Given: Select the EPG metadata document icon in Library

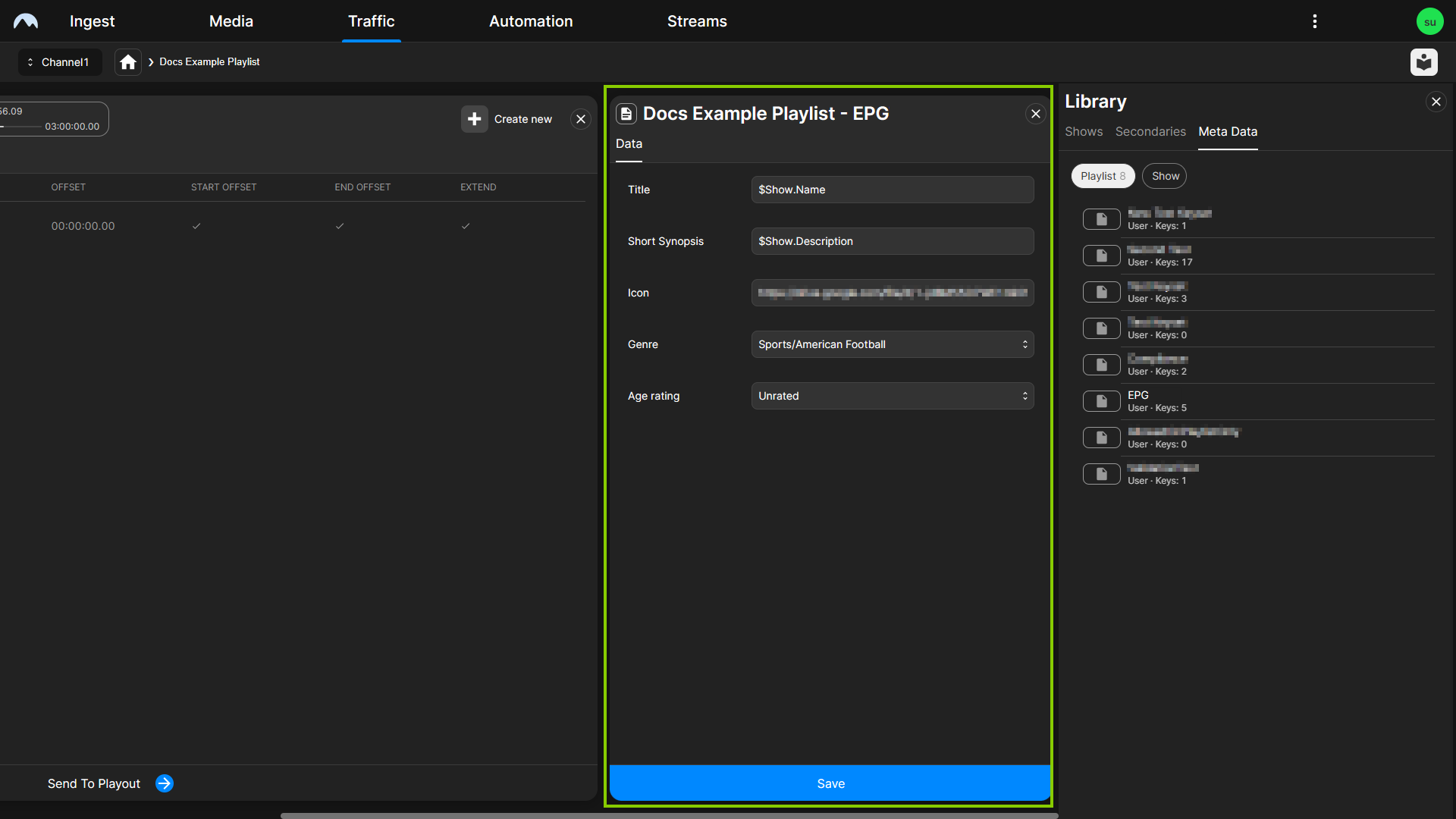Looking at the screenshot, I should click(1101, 400).
